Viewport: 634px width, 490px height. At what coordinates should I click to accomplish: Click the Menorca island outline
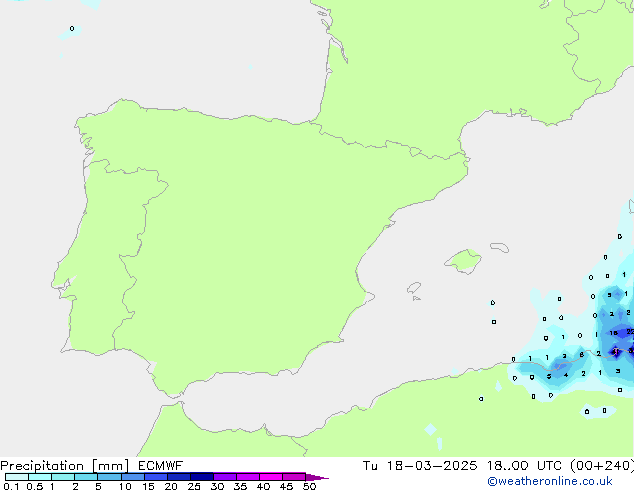click(x=500, y=247)
